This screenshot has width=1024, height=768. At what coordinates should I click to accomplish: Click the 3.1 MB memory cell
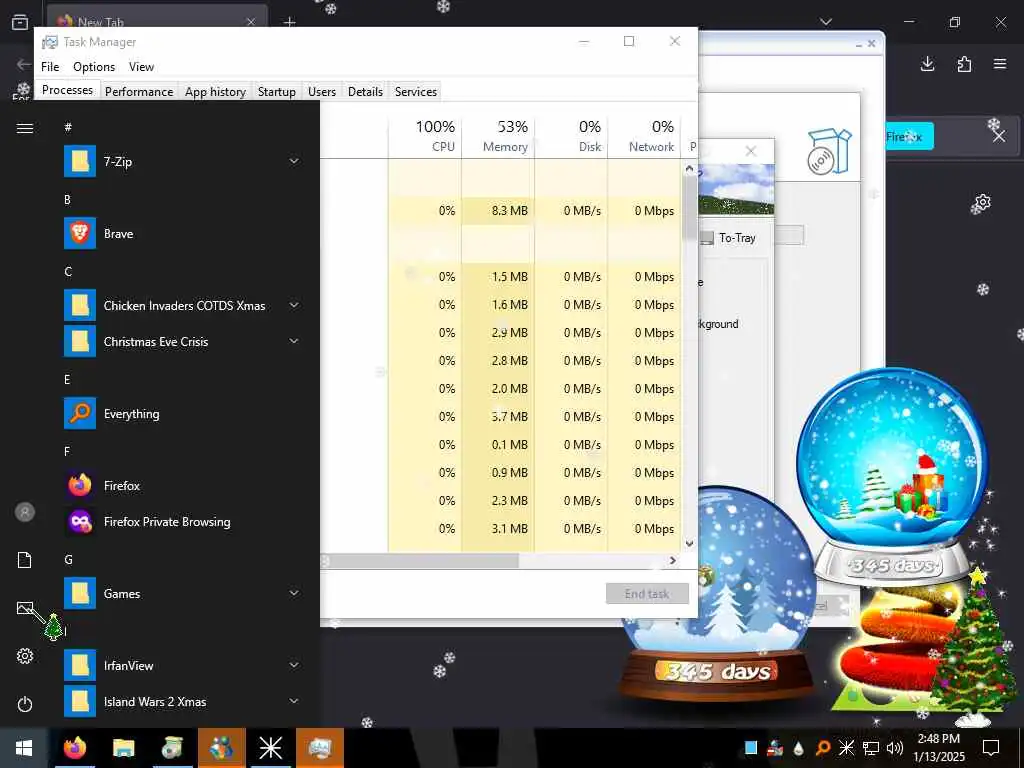click(498, 528)
